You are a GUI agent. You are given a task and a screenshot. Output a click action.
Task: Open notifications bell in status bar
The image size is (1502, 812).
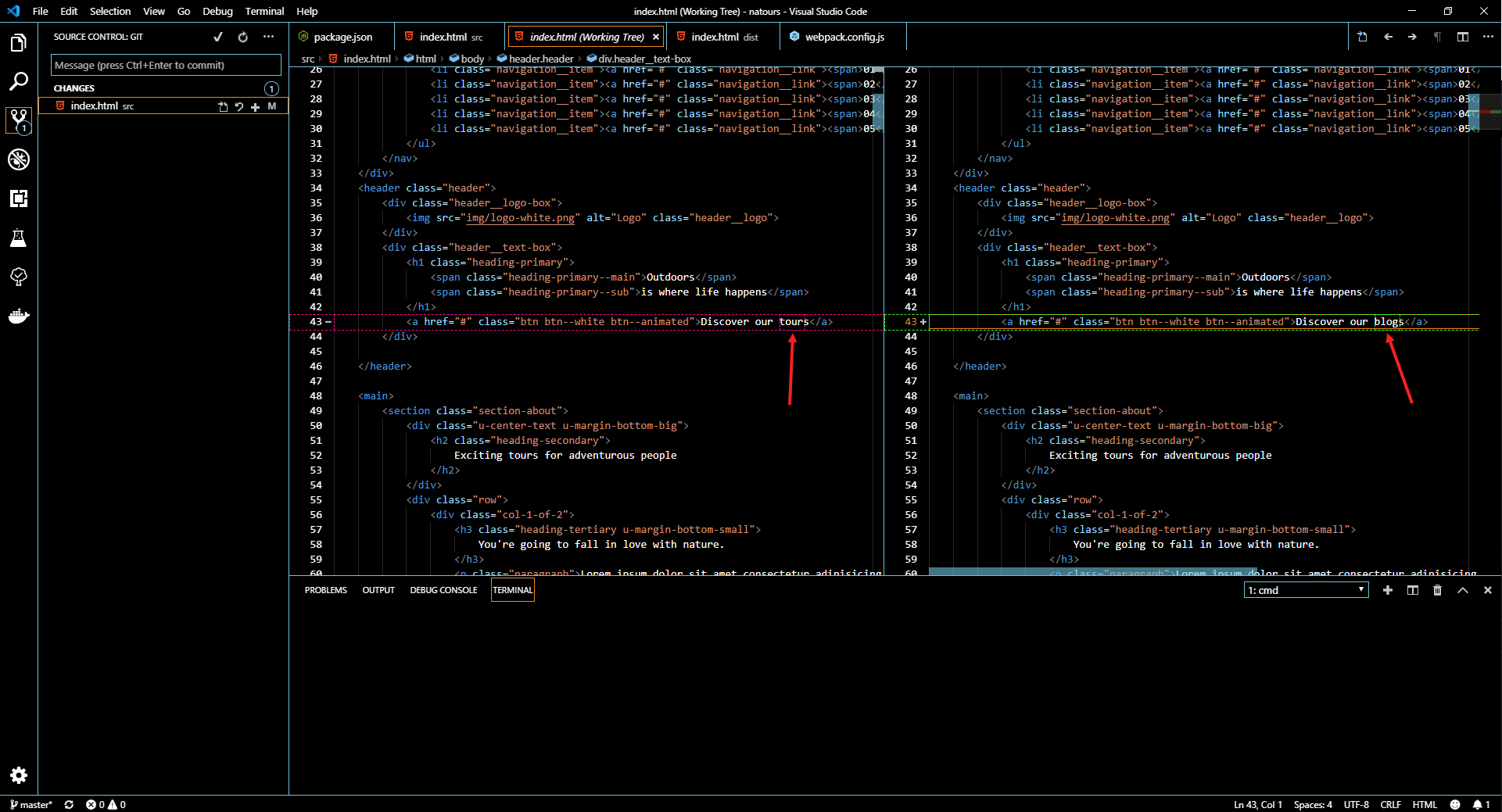[1482, 804]
